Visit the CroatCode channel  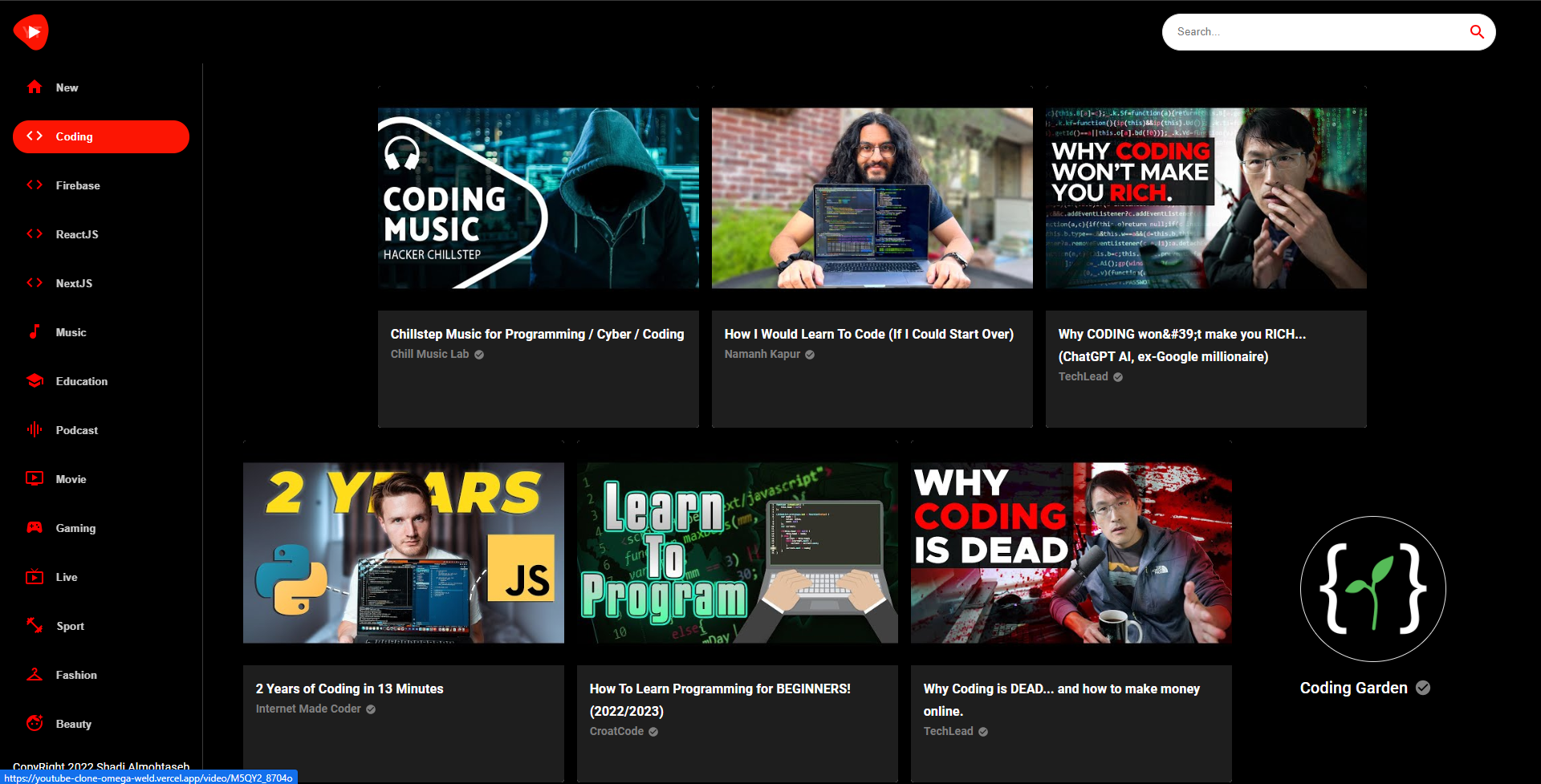point(616,732)
